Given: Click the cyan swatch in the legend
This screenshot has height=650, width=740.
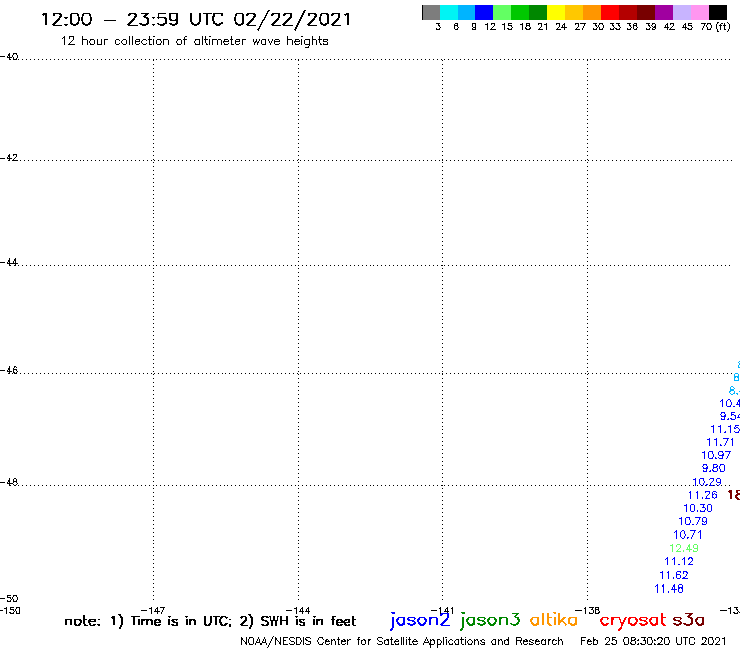Looking at the screenshot, I should [x=449, y=12].
